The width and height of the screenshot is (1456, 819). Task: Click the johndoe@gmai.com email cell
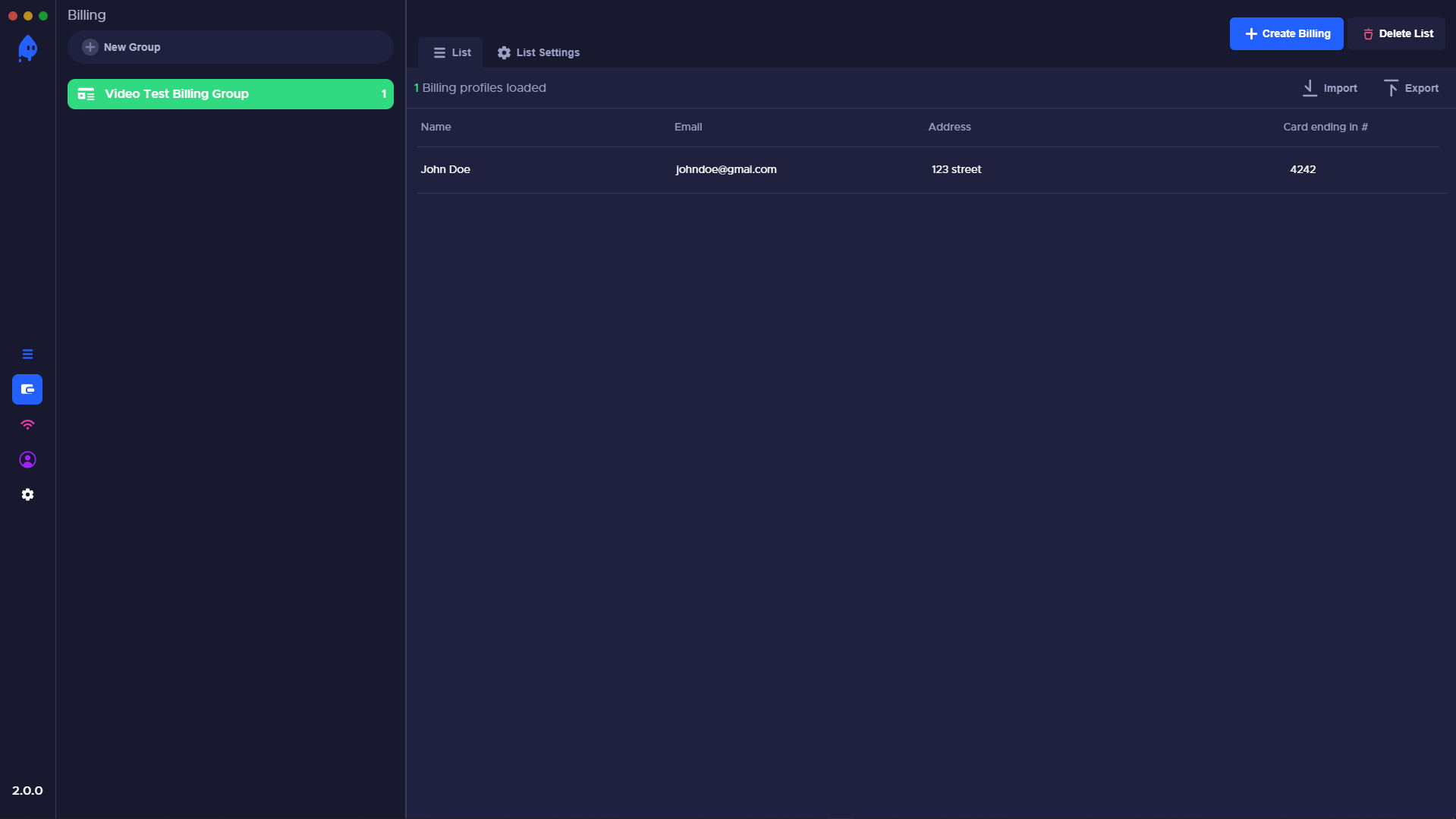pos(726,169)
